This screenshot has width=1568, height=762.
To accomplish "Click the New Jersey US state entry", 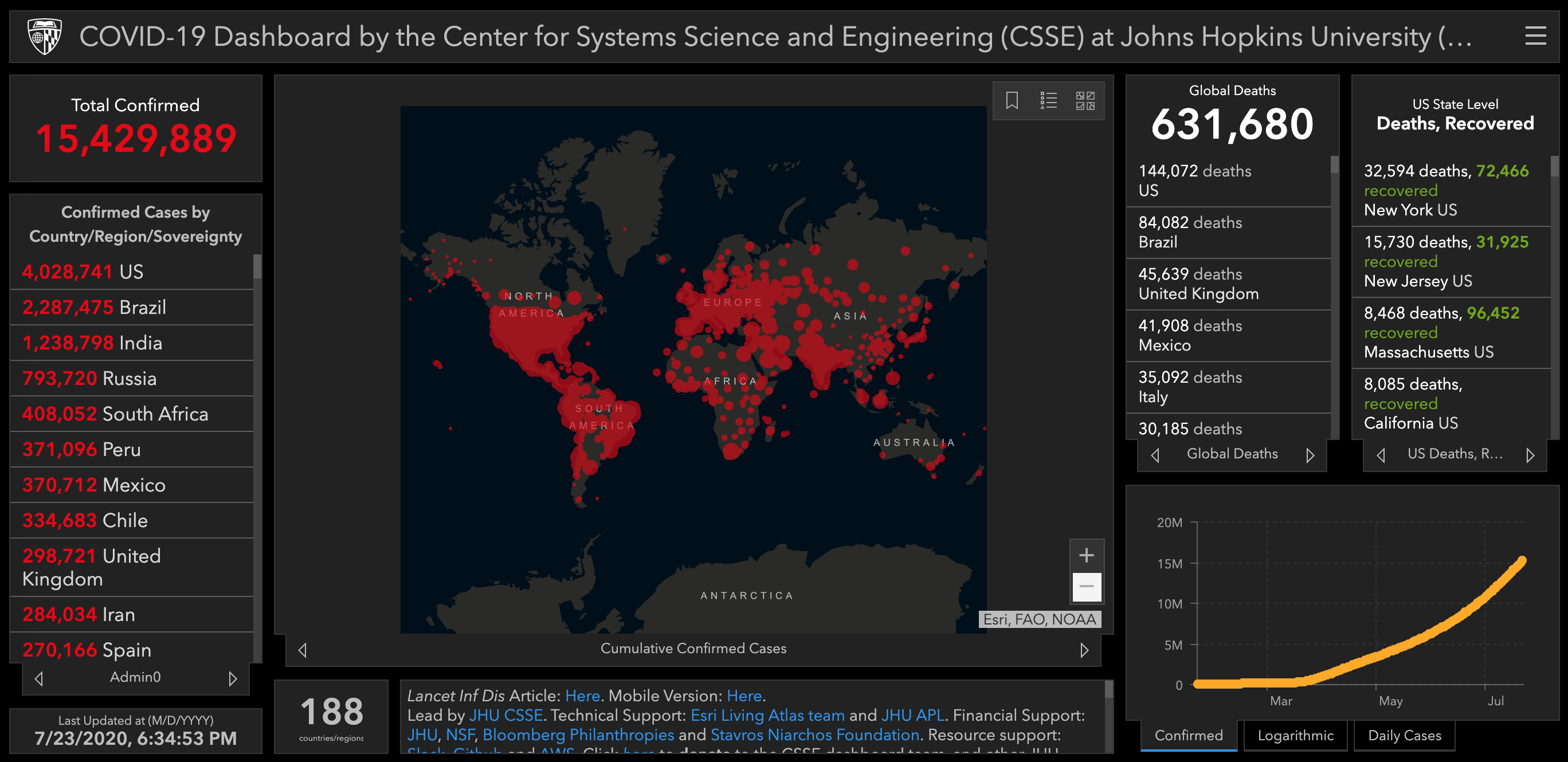I will click(x=1451, y=262).
